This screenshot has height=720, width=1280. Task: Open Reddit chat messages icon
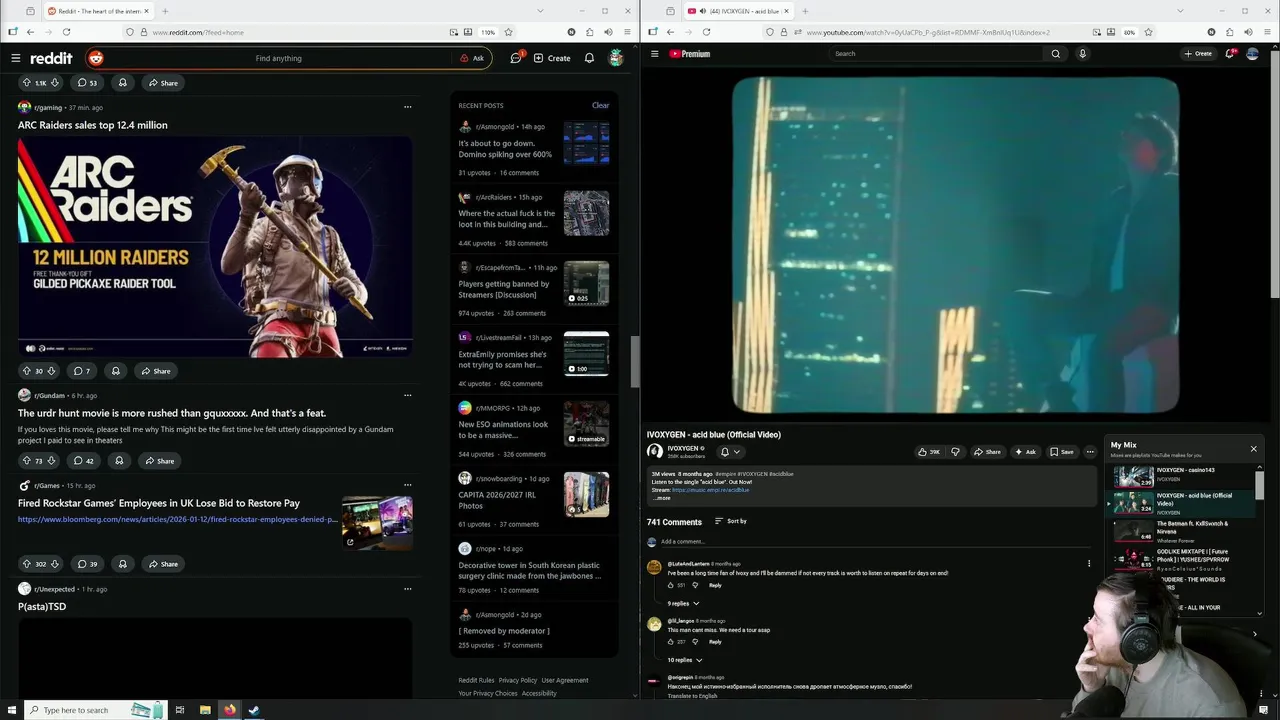coord(516,58)
